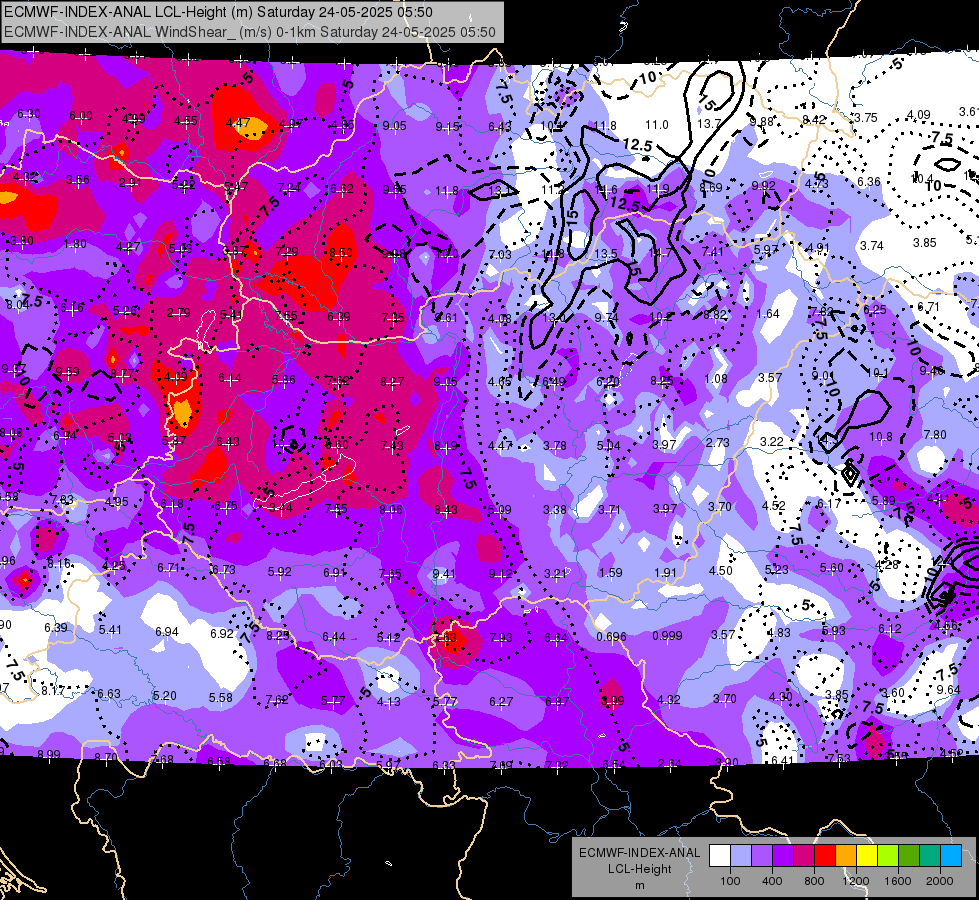
Task: Click the lime yellow-green legend swatch
Action: point(888,856)
